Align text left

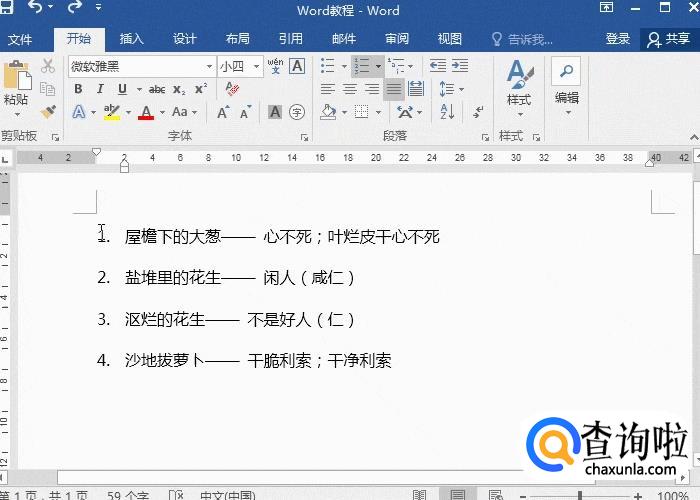pos(328,89)
